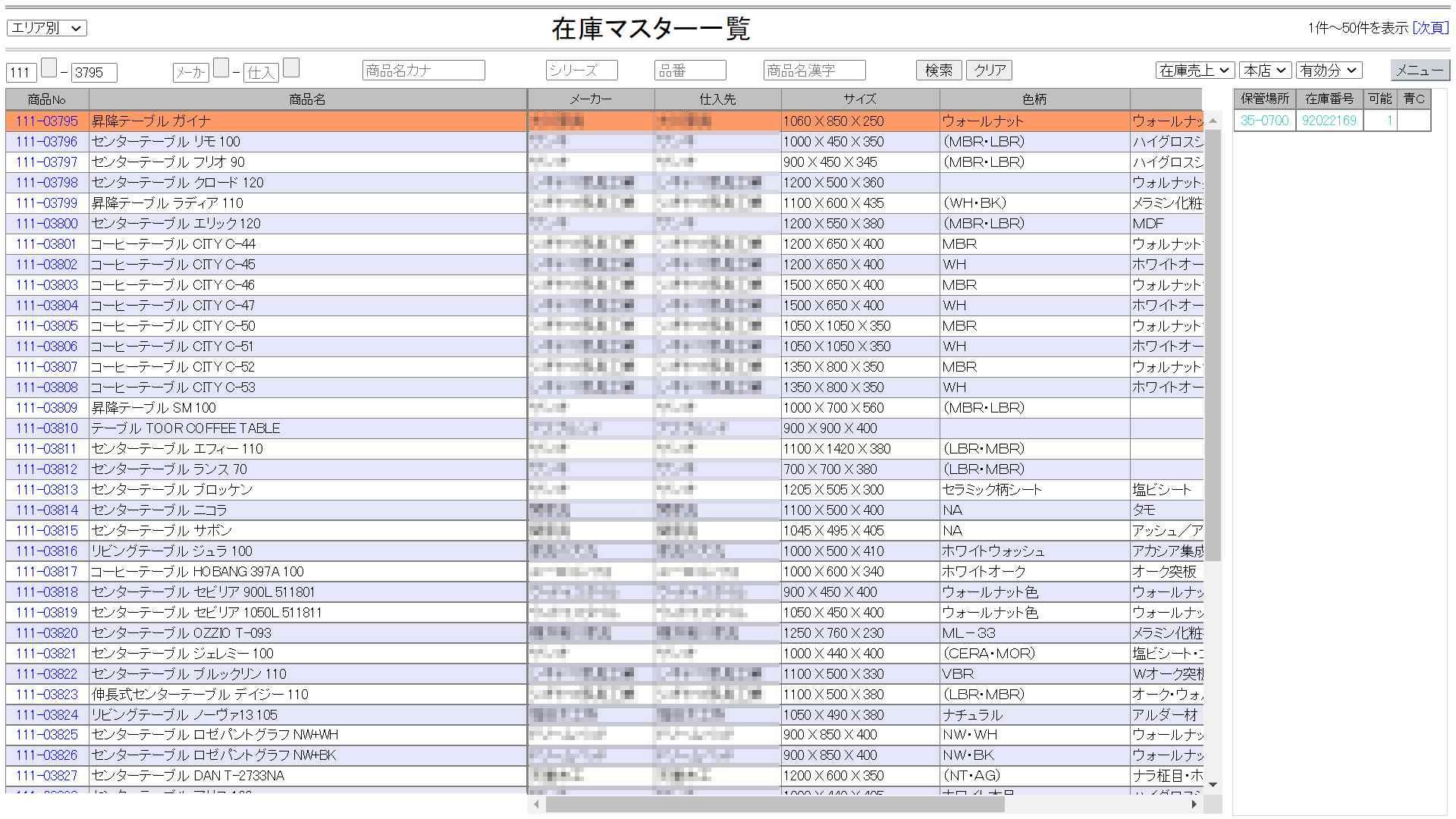Open product link 111-03803
The width and height of the screenshot is (1456, 819).
(x=47, y=285)
